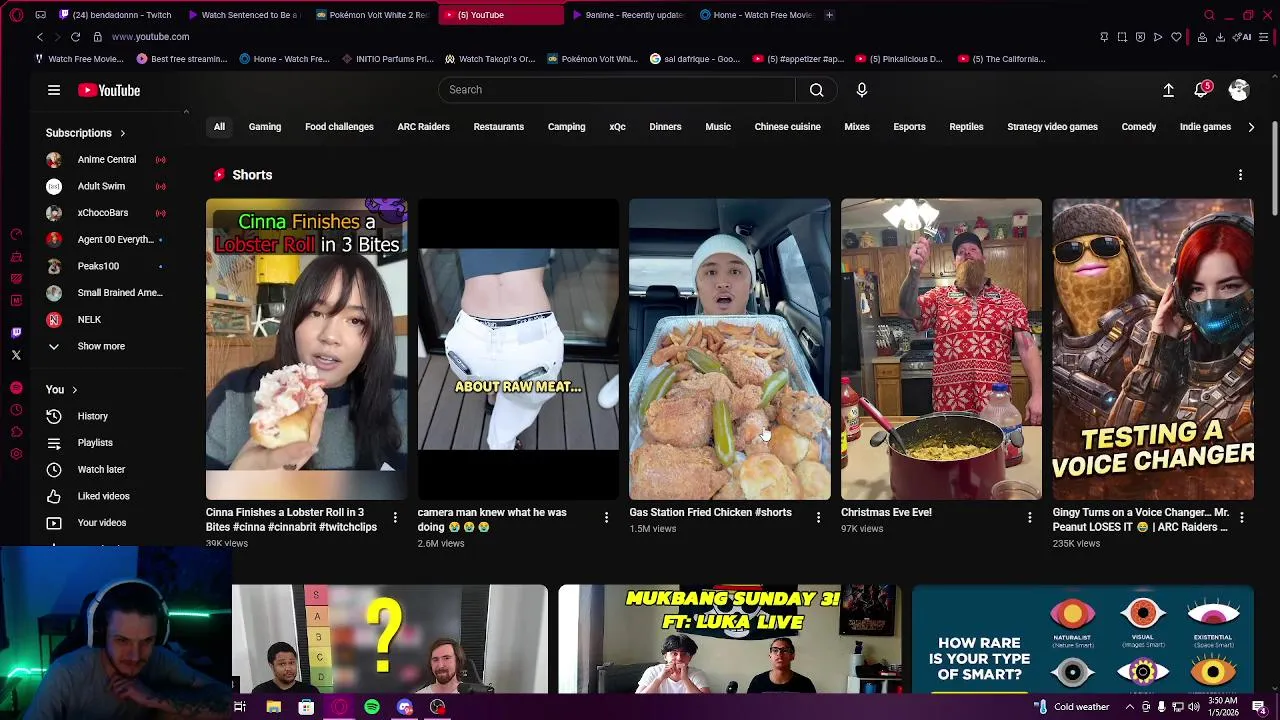The image size is (1280, 720).
Task: Open options for camera man short
Action: click(606, 517)
